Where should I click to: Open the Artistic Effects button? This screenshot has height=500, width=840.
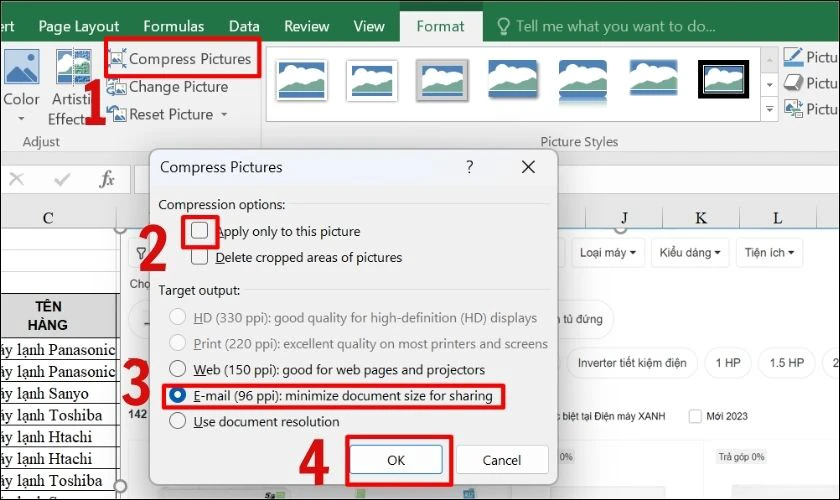73,86
